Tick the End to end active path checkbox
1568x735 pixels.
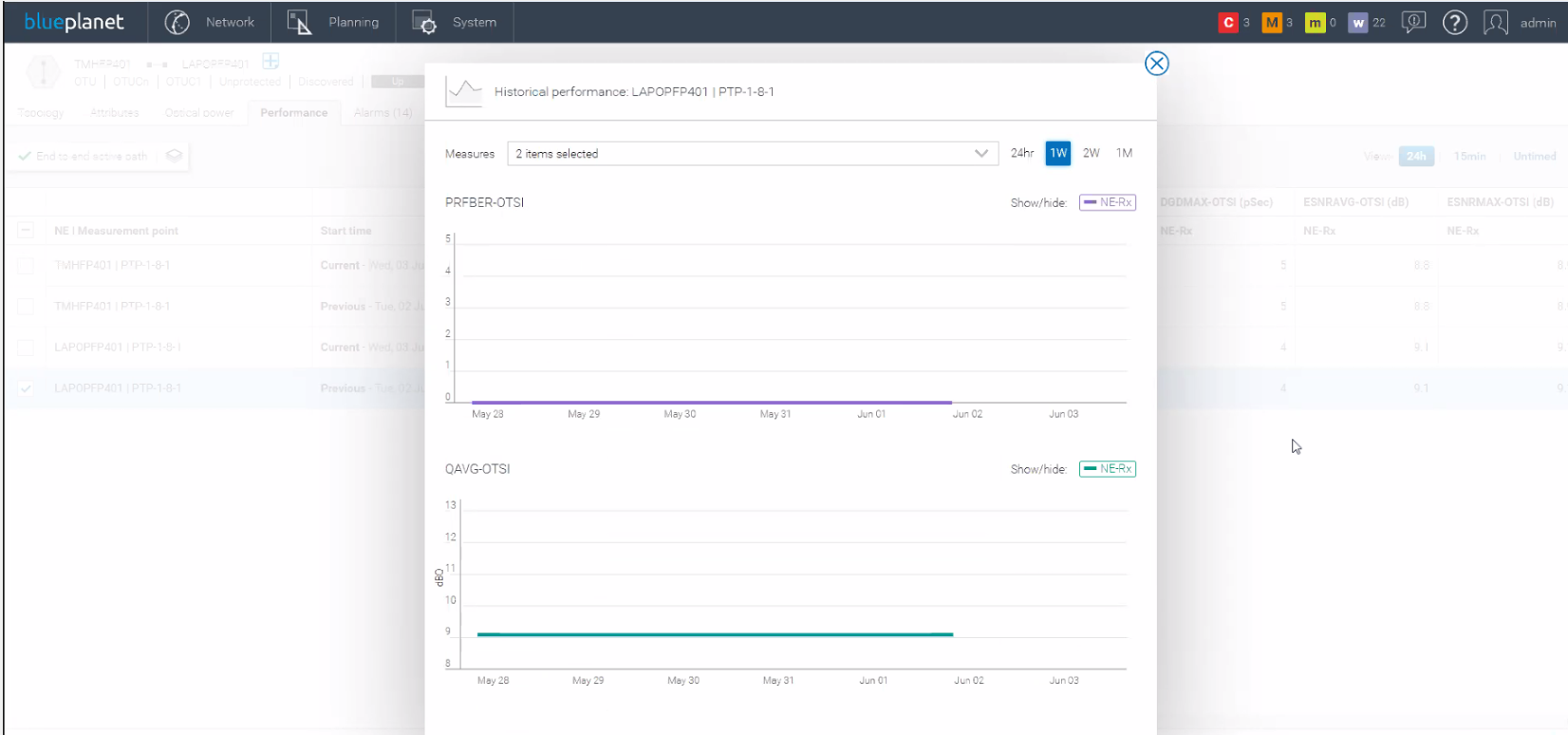25,156
